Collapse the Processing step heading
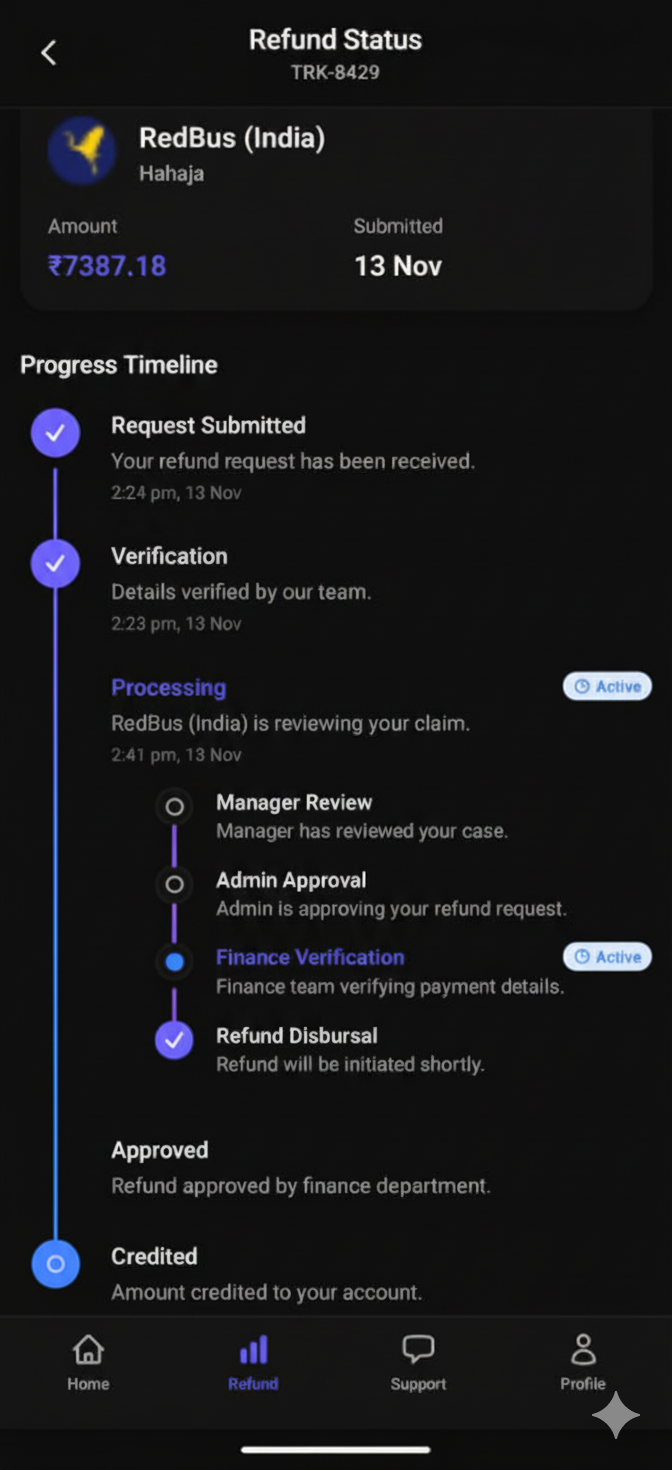This screenshot has height=1470, width=672. 168,688
